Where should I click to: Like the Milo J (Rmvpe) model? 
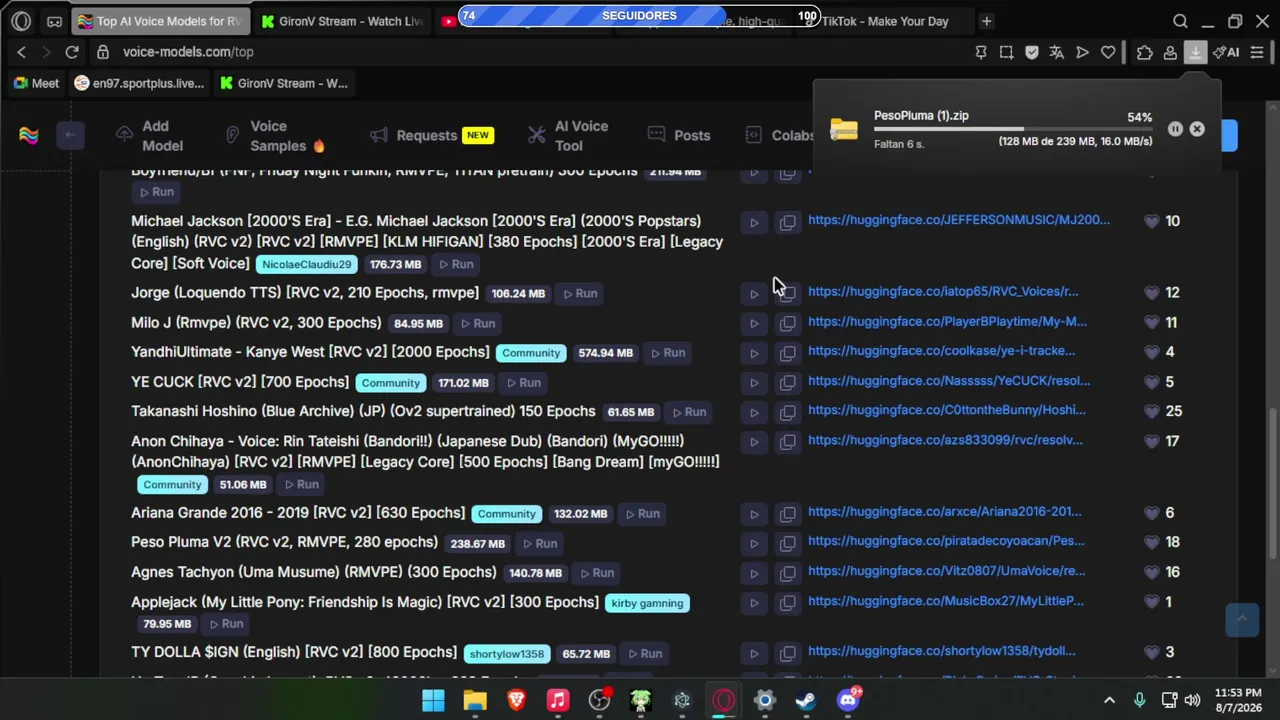click(1151, 322)
